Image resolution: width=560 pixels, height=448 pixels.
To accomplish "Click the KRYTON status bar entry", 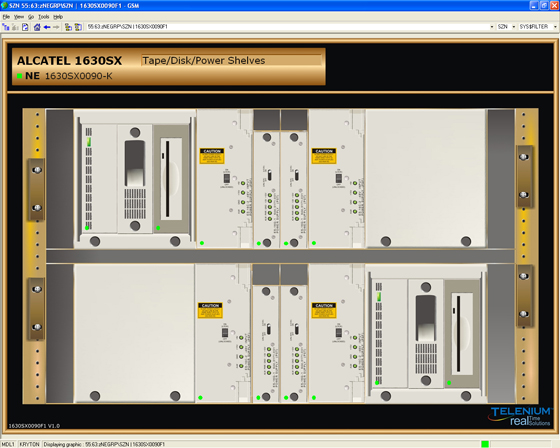I will click(x=29, y=444).
